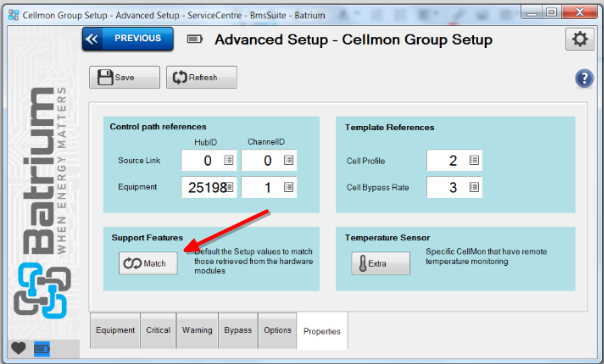The image size is (604, 364).
Task: Click the heart icon in the sidebar
Action: click(18, 348)
